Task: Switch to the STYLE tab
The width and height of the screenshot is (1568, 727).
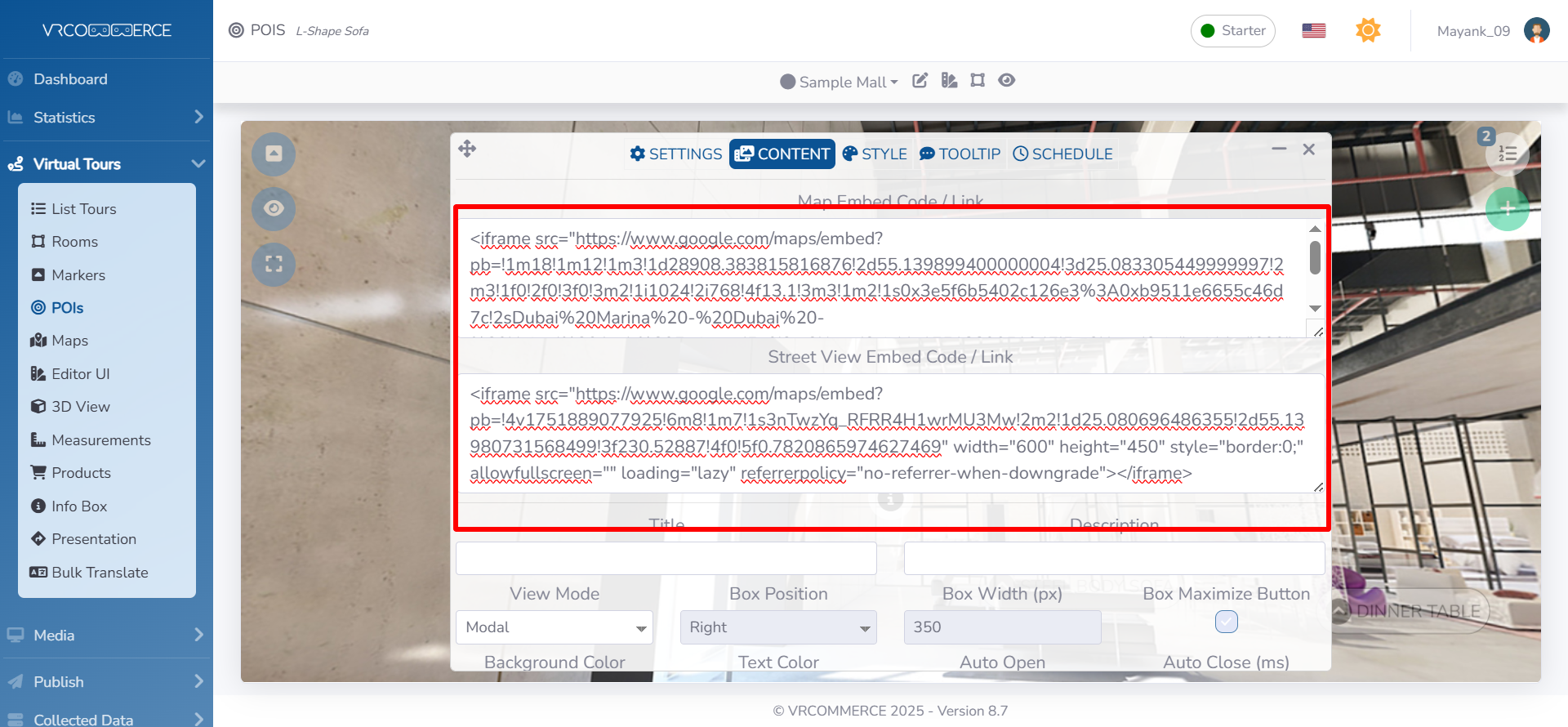Action: pyautogui.click(x=875, y=154)
